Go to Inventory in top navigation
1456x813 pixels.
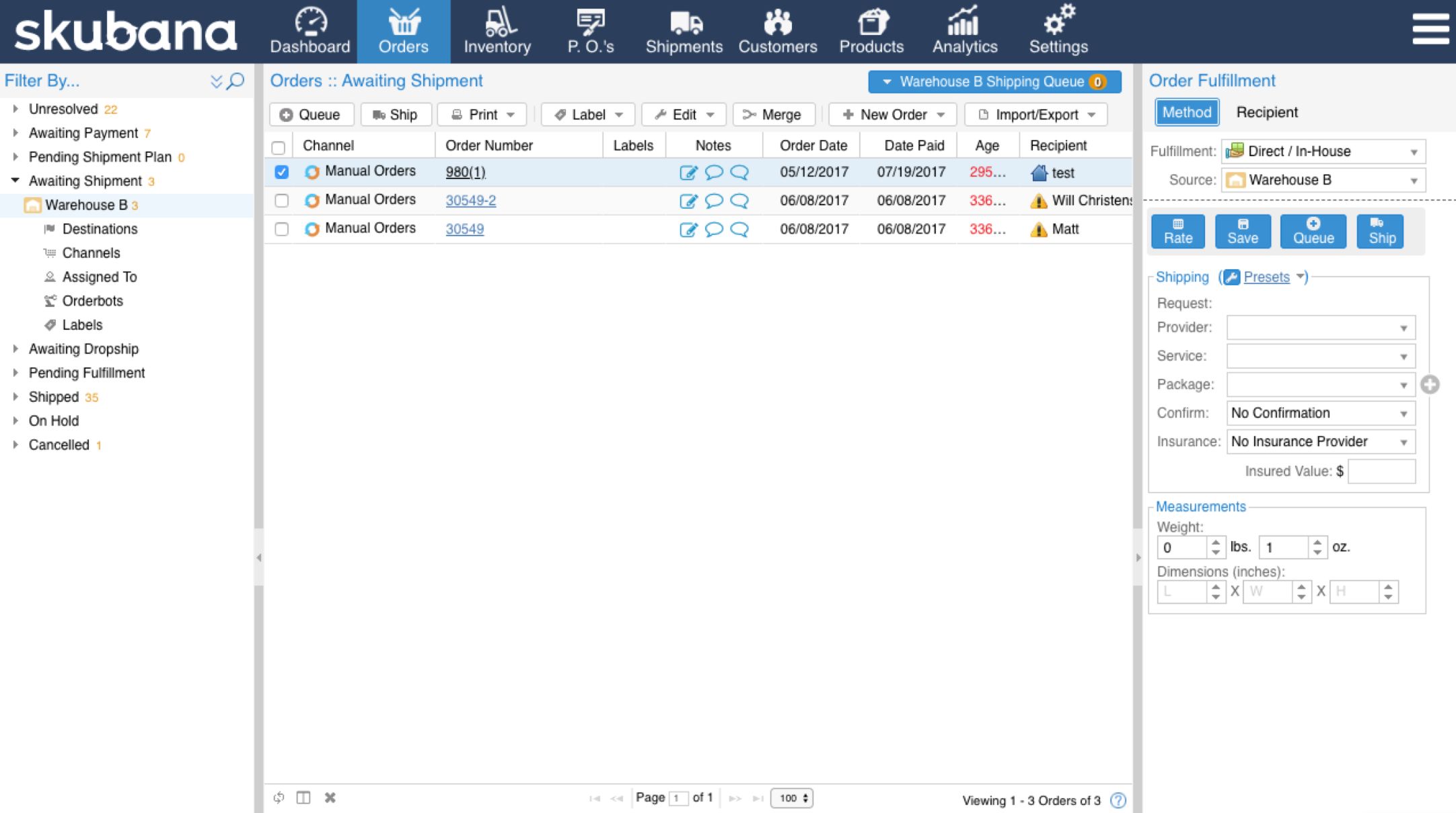497,32
